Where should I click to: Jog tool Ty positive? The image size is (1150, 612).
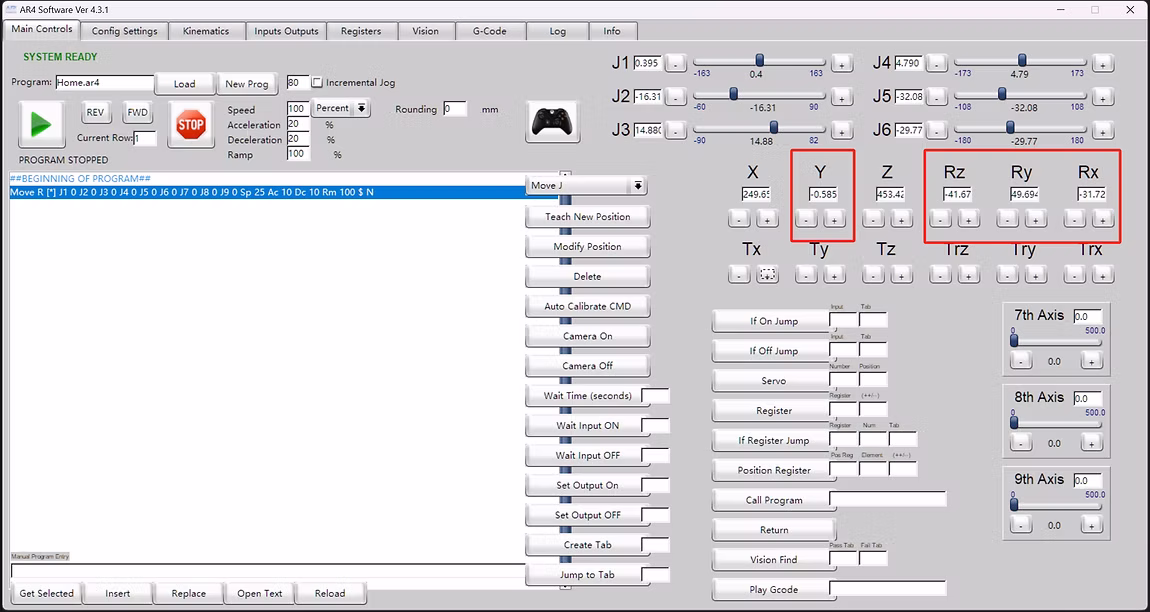pyautogui.click(x=834, y=275)
